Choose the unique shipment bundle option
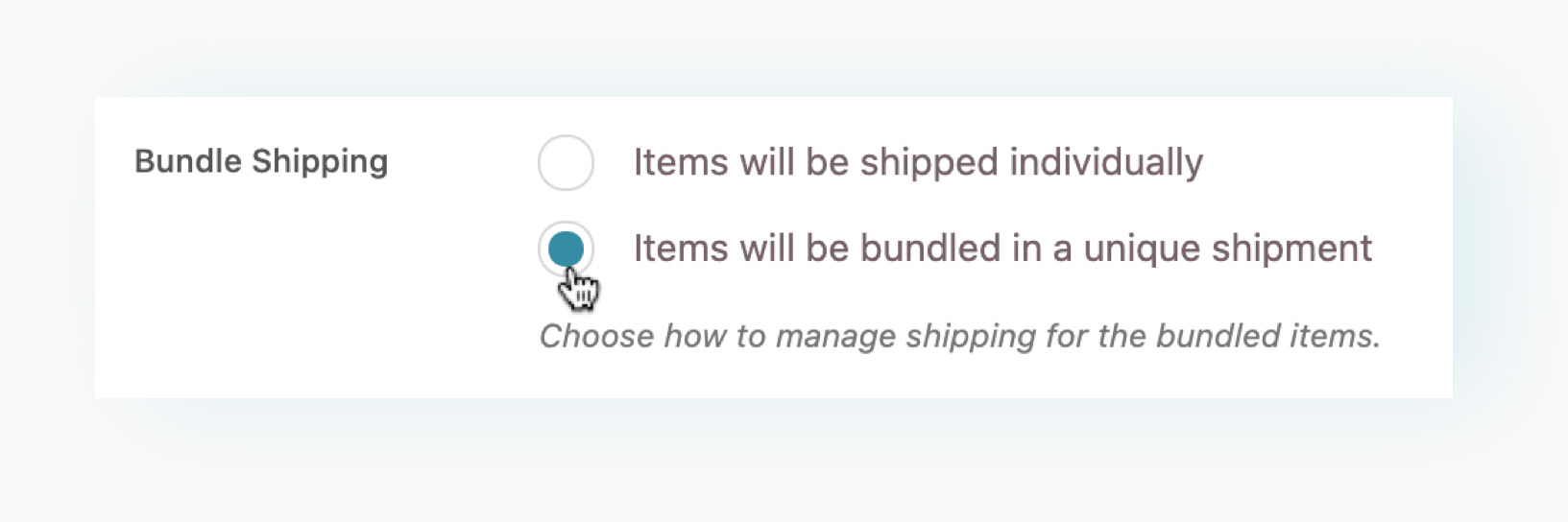This screenshot has width=1568, height=522. [566, 249]
